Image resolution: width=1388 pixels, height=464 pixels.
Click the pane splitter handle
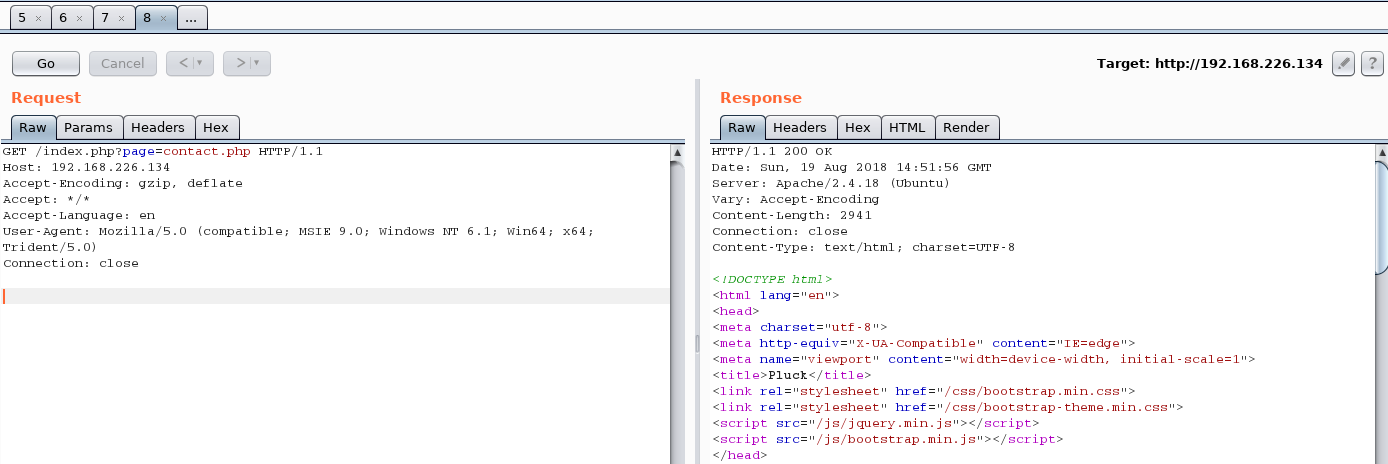(698, 343)
